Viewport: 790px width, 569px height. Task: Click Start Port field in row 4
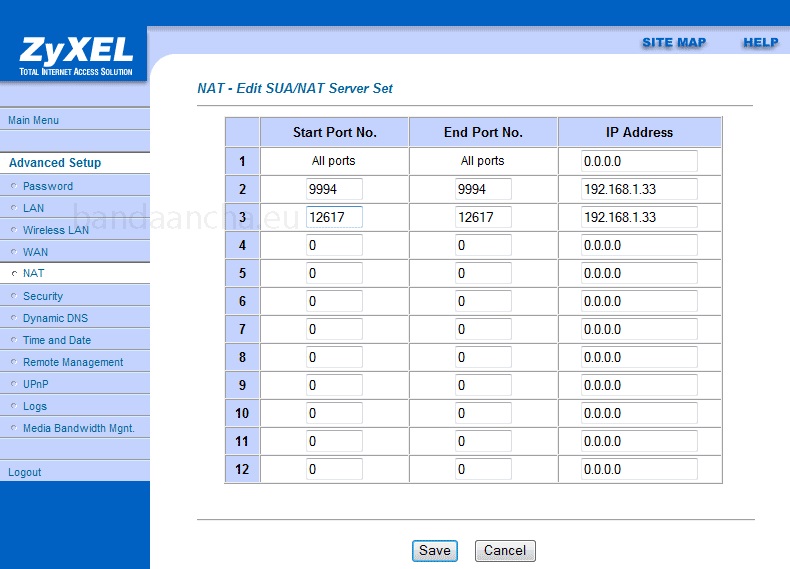pyautogui.click(x=334, y=245)
